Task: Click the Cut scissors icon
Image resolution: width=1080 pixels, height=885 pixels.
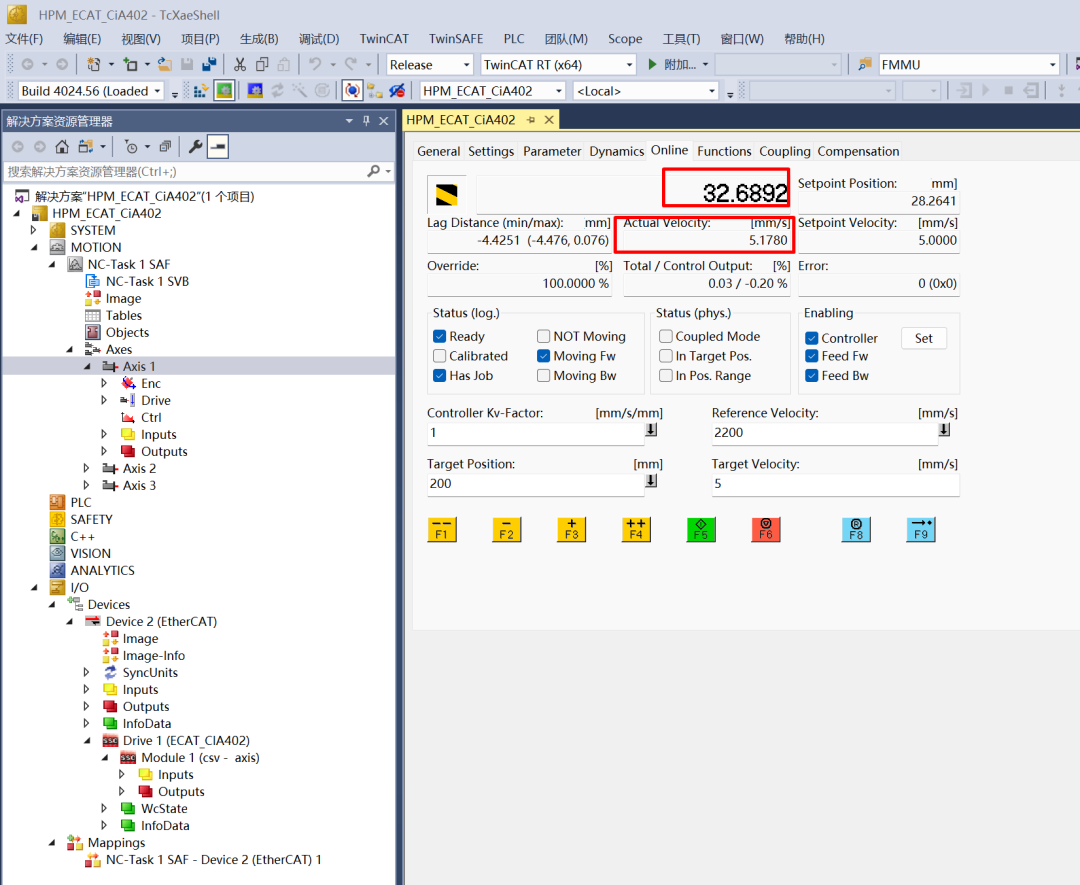Action: tap(240, 65)
